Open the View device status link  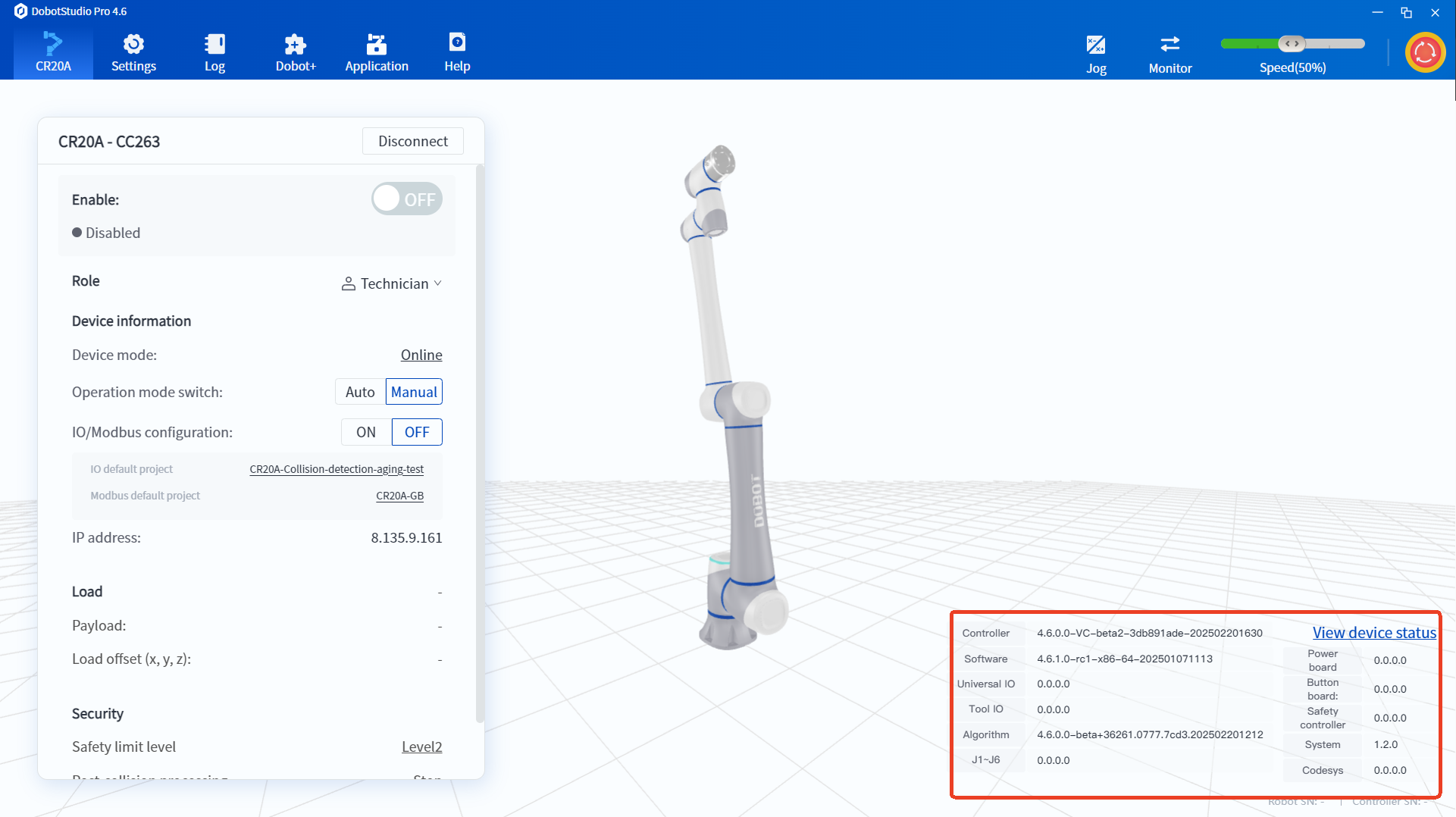1373,633
